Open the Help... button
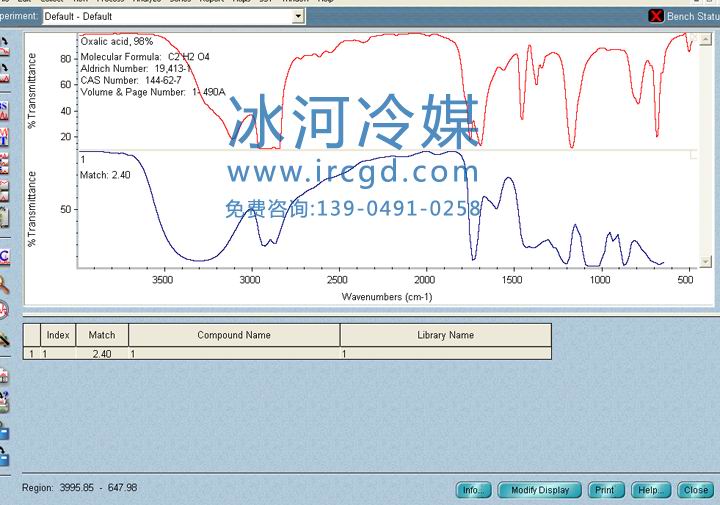This screenshot has width=720, height=505. 651,490
